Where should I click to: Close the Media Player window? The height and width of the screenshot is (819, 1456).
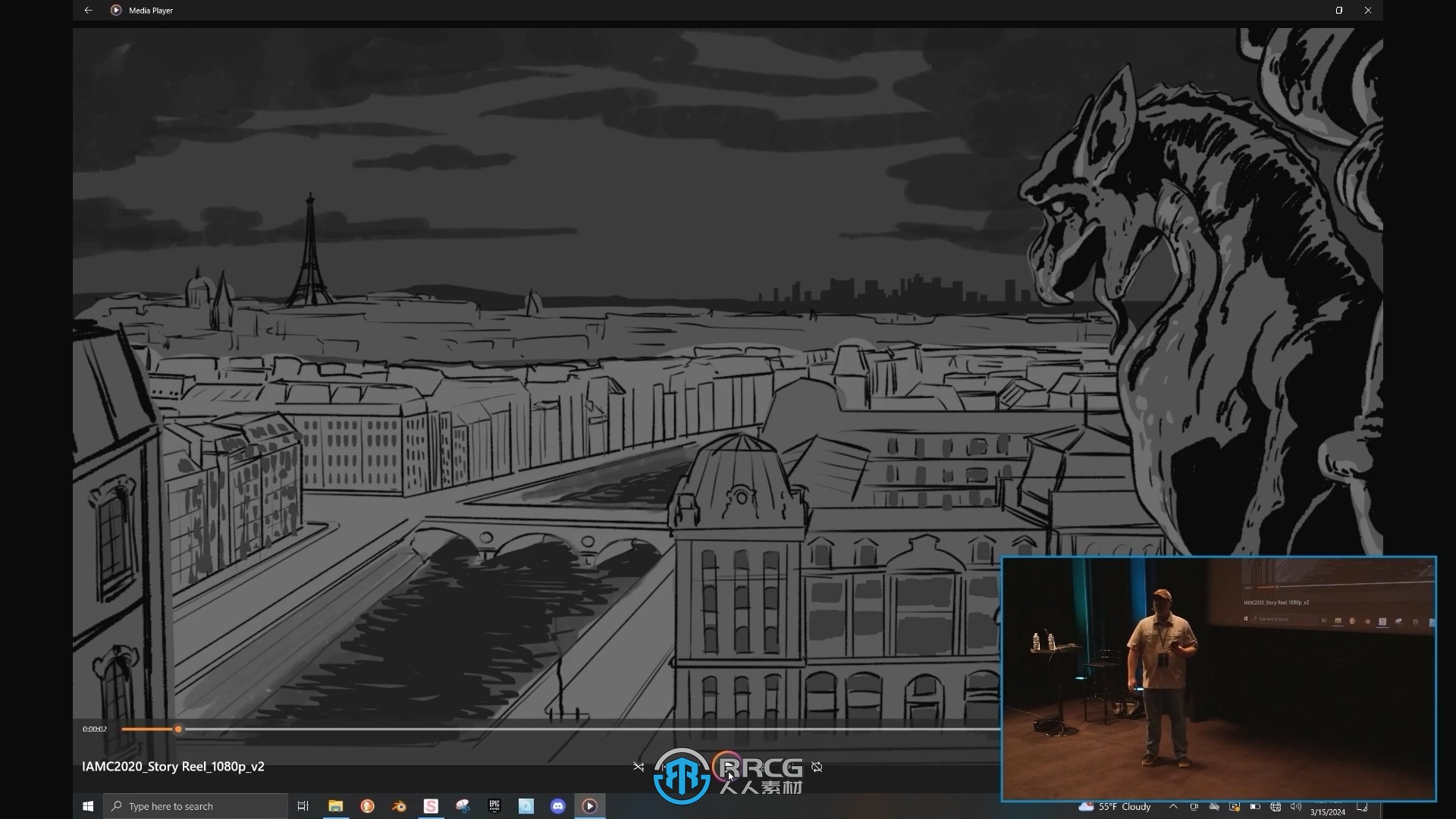click(1368, 11)
